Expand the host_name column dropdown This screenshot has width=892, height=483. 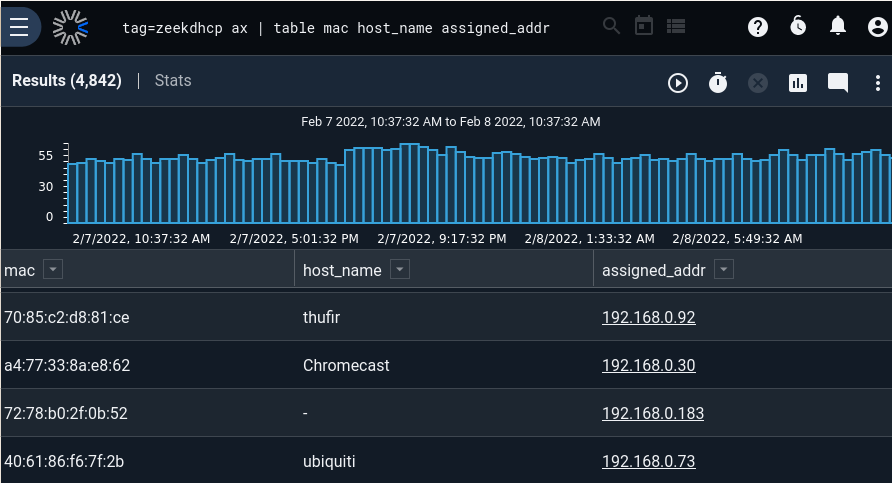pyautogui.click(x=399, y=269)
